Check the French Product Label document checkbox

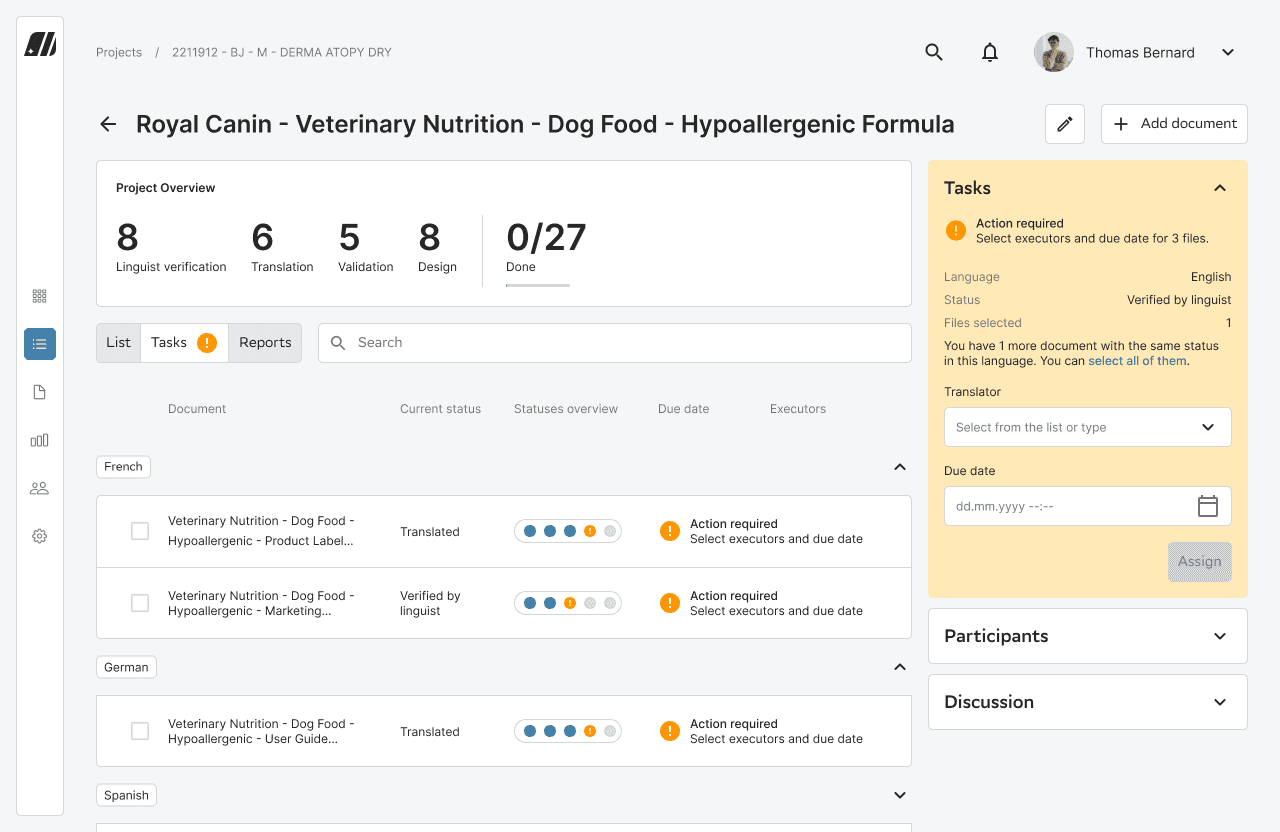pyautogui.click(x=140, y=531)
